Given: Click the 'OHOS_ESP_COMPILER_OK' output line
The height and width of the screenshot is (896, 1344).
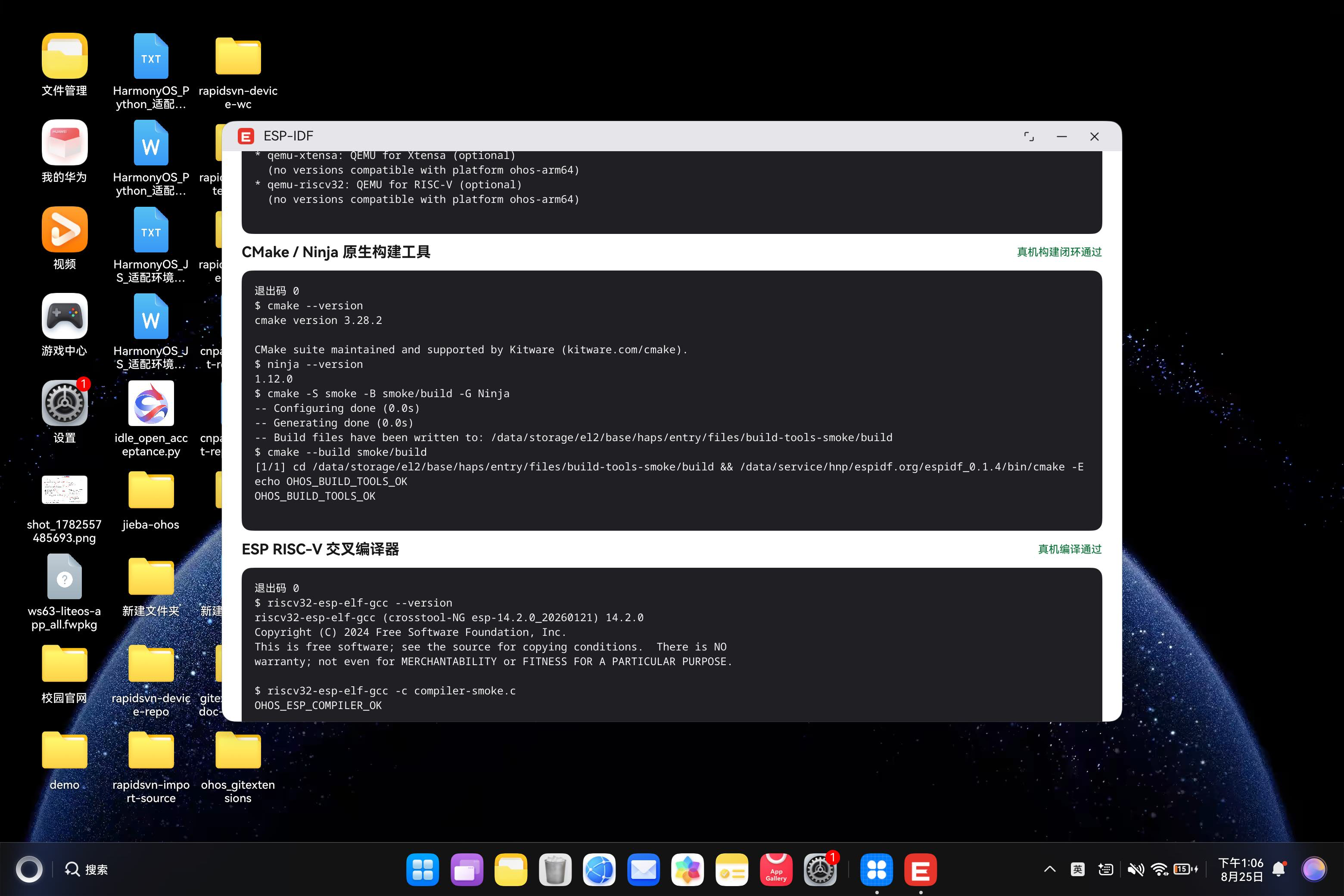Looking at the screenshot, I should pyautogui.click(x=318, y=706).
